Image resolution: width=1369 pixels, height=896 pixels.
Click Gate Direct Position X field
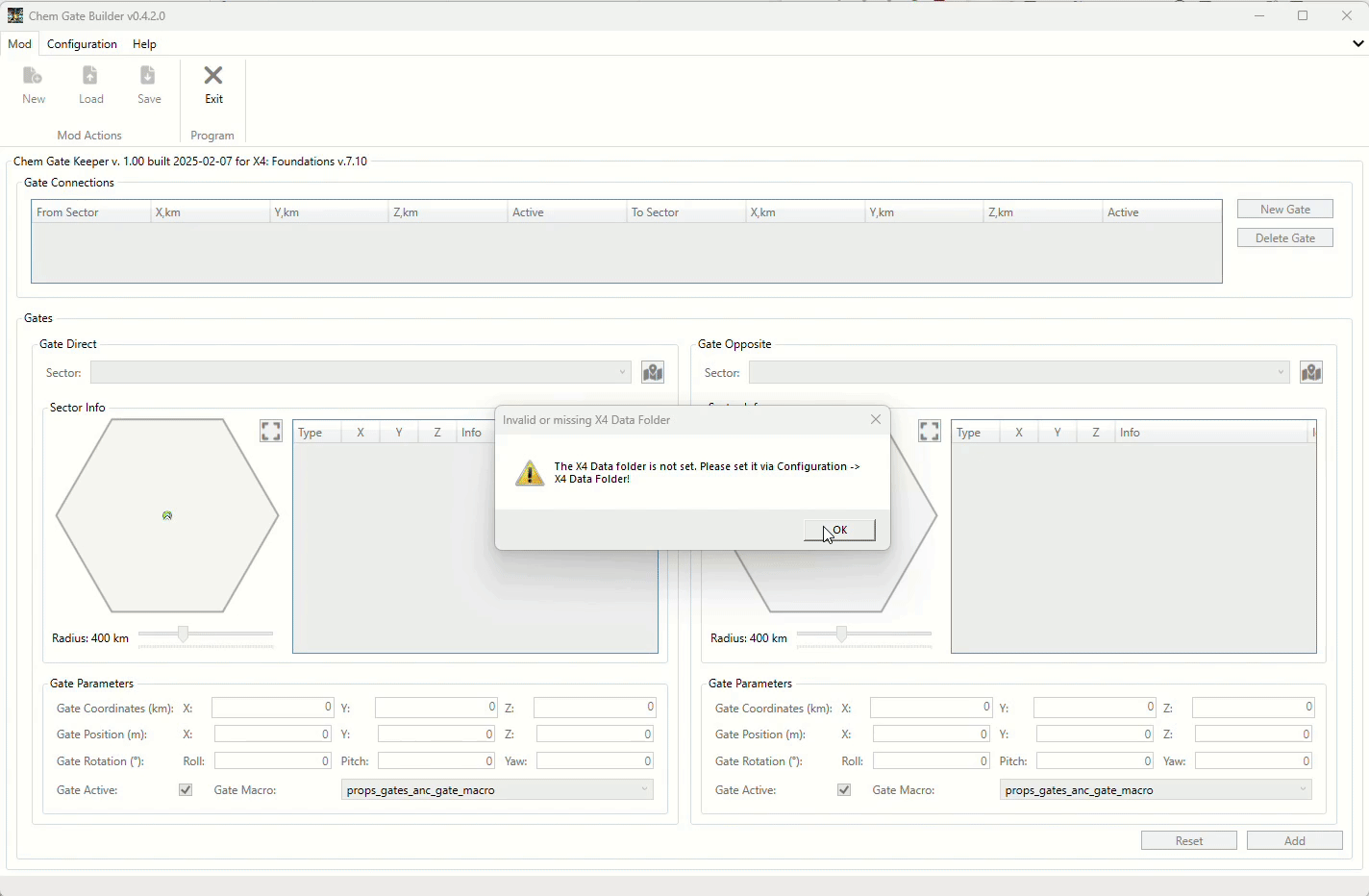tap(273, 734)
